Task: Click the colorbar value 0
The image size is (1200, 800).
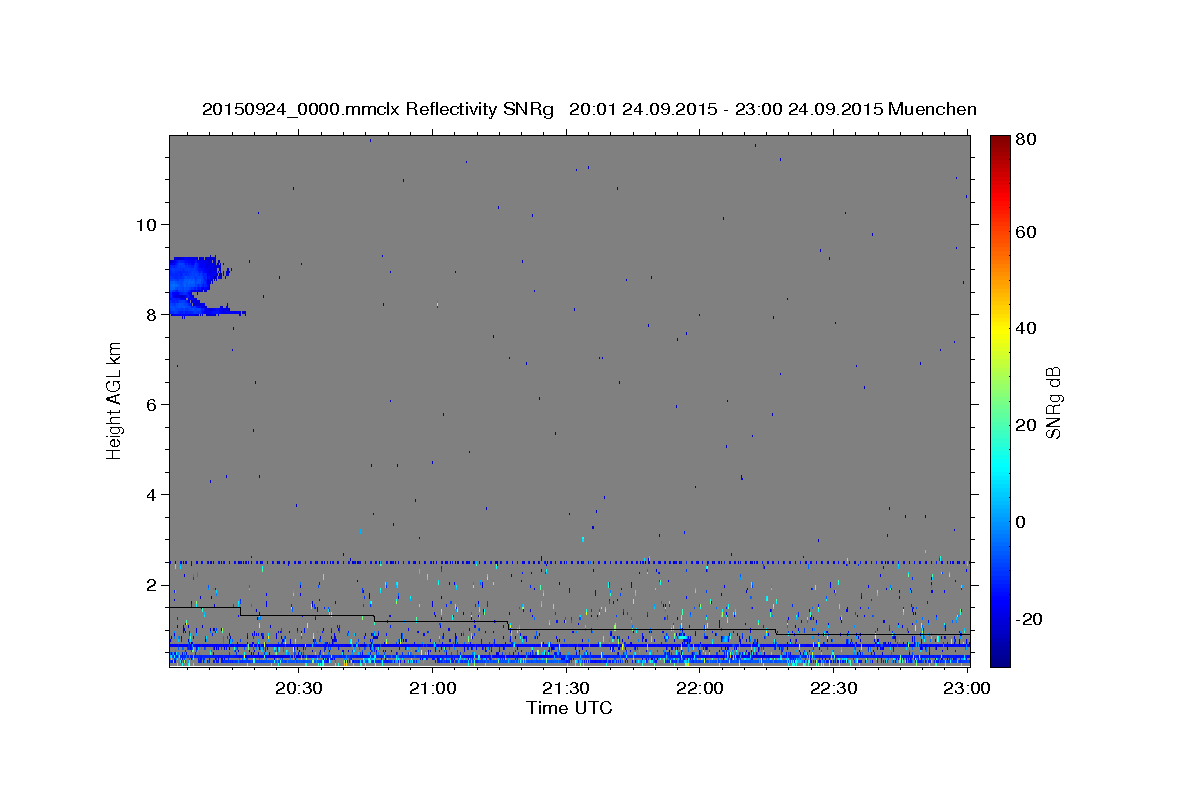Action: point(1023,522)
